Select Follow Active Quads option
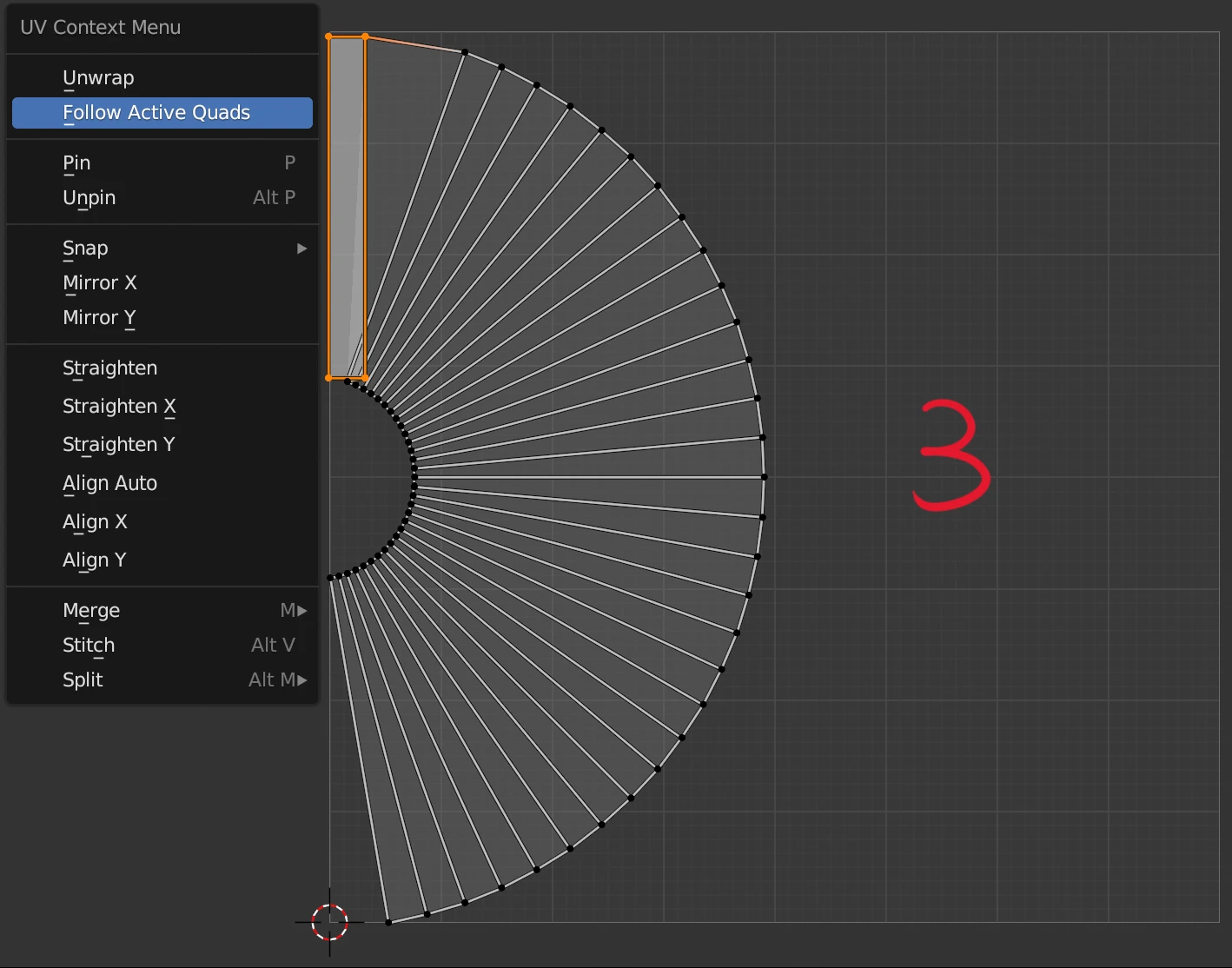1232x968 pixels. click(x=156, y=113)
